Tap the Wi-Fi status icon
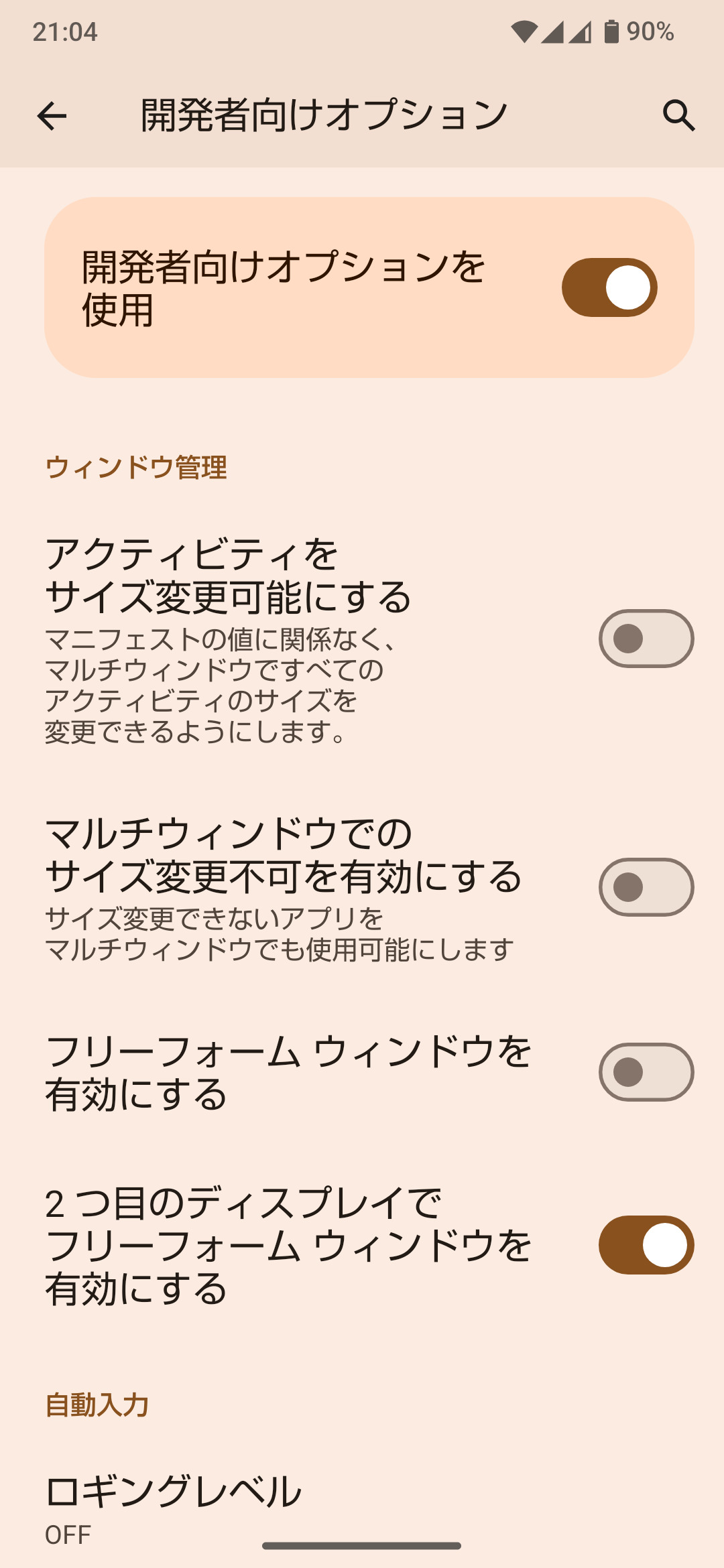This screenshot has width=724, height=1568. click(524, 31)
